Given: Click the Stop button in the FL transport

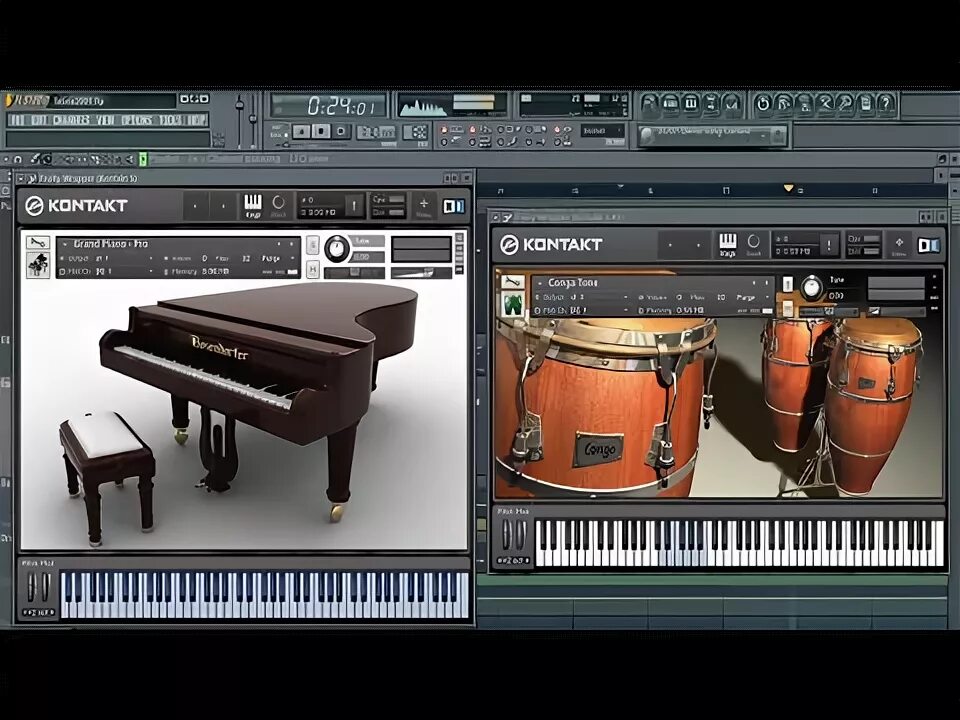Looking at the screenshot, I should point(321,131).
